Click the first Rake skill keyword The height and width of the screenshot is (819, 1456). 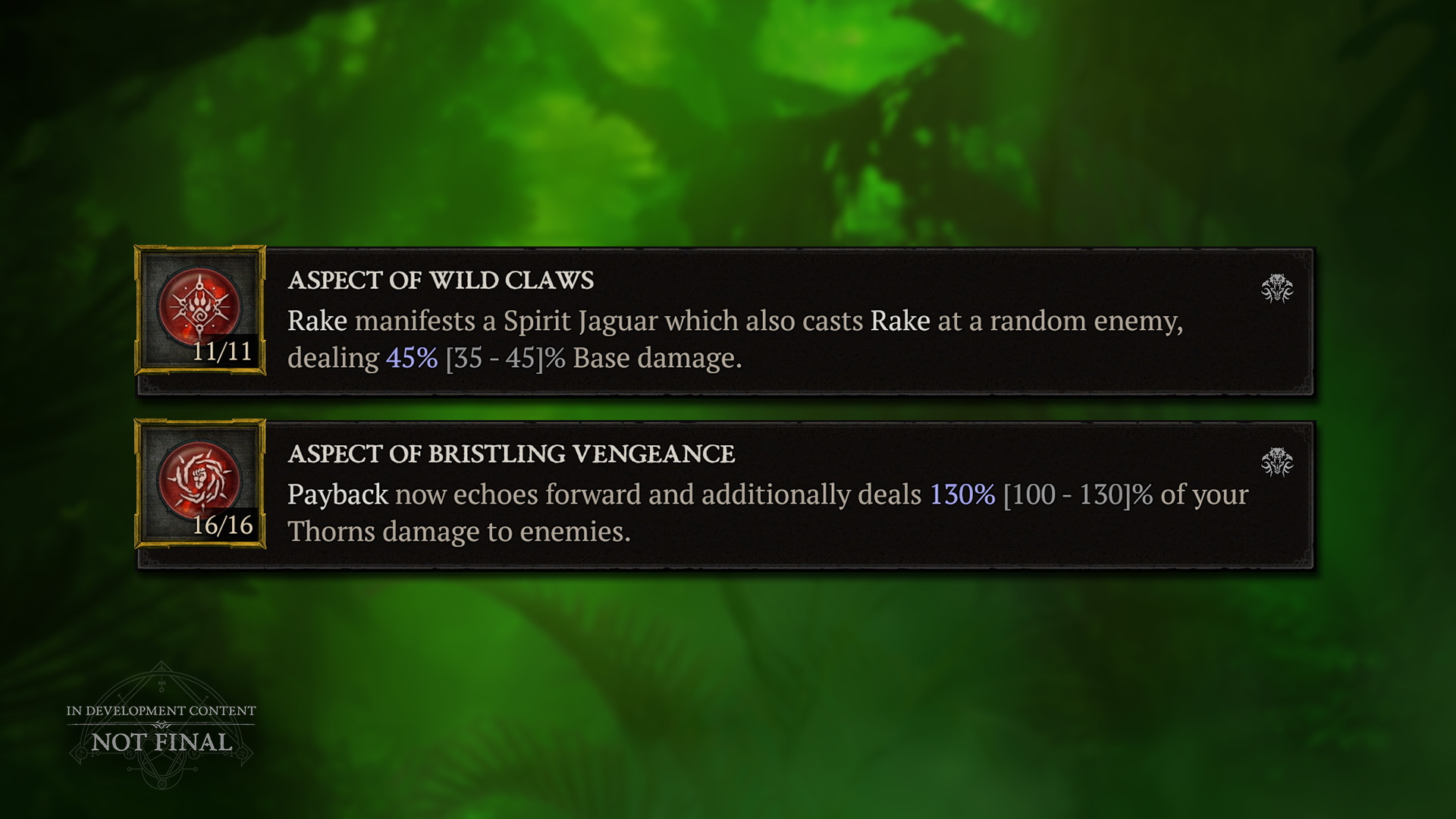click(x=317, y=322)
